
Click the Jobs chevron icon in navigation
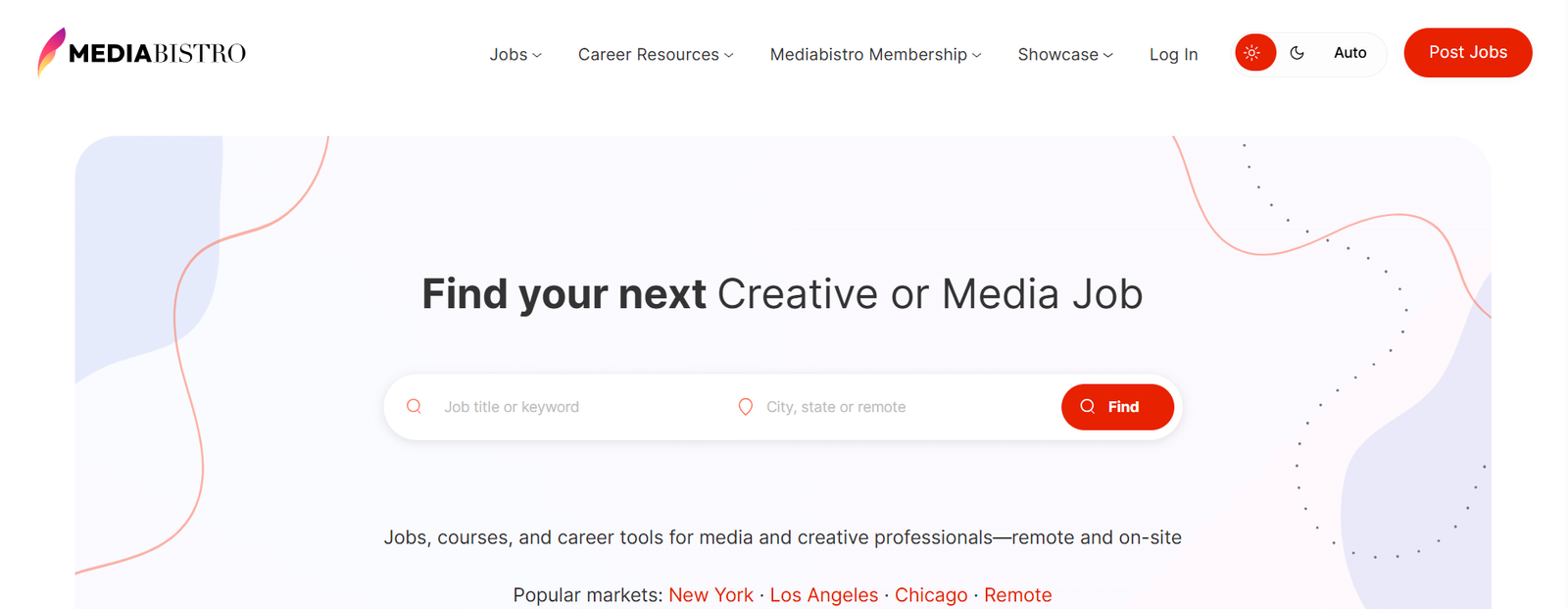point(535,55)
